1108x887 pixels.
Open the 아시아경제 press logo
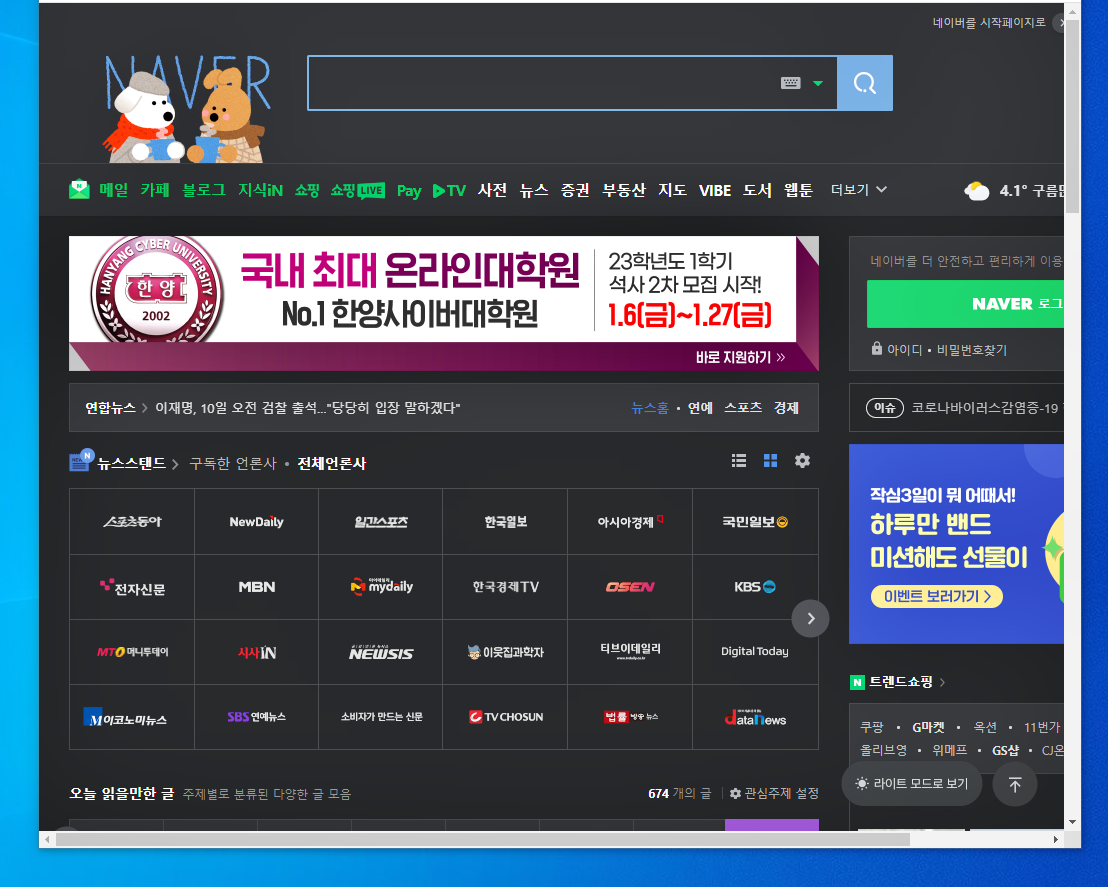[630, 522]
